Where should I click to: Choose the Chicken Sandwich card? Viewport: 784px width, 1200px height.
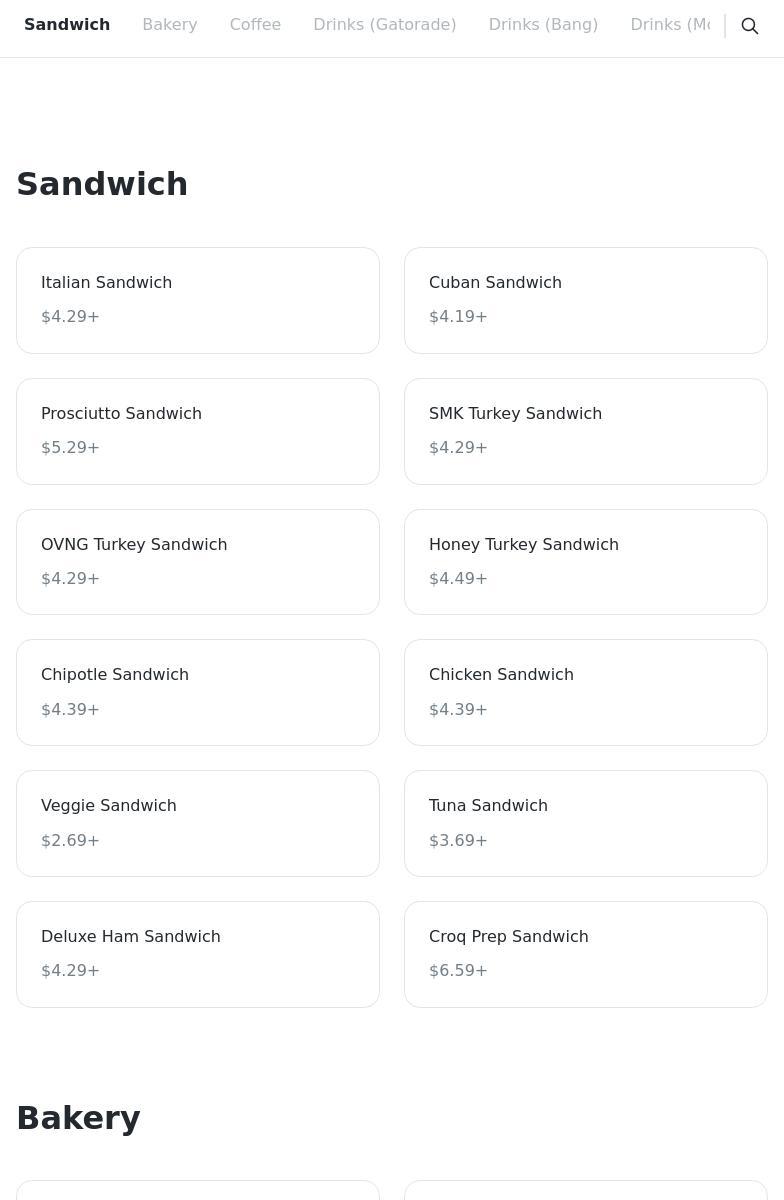586,692
